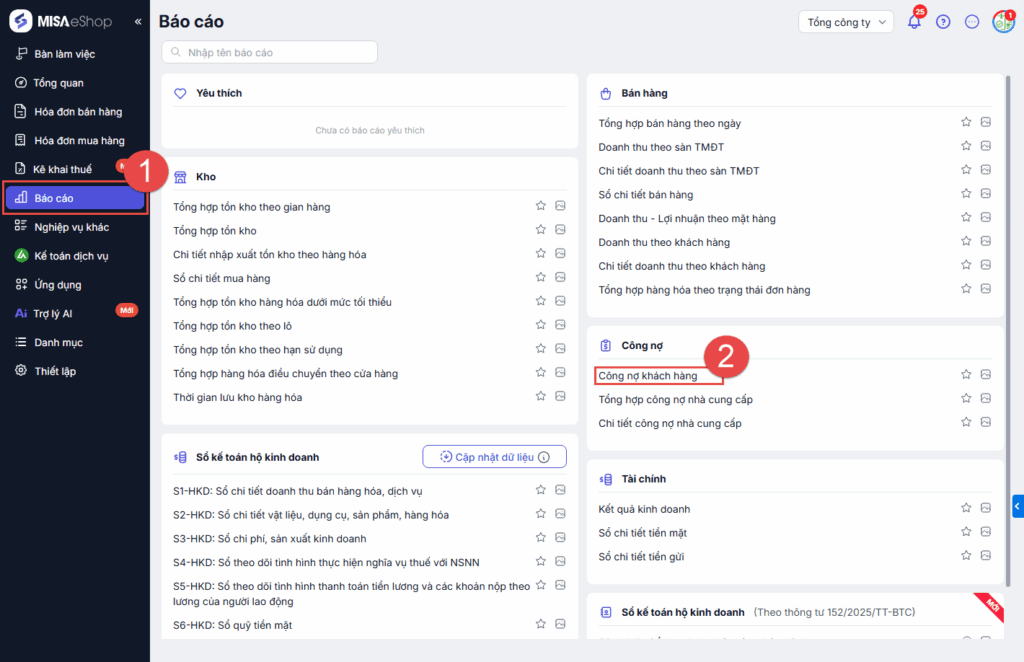Click preview icon for Kết quả kinh doanh
The width and height of the screenshot is (1024, 662).
pyautogui.click(x=985, y=509)
